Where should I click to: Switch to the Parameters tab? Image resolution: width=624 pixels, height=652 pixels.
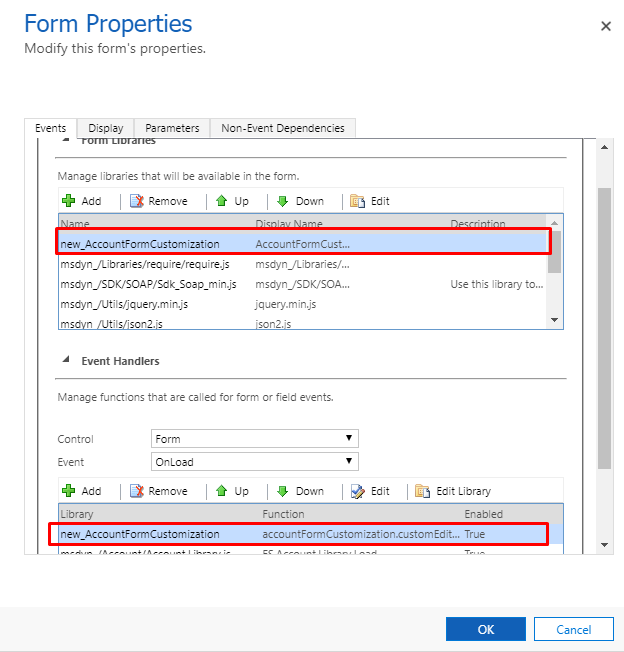172,128
